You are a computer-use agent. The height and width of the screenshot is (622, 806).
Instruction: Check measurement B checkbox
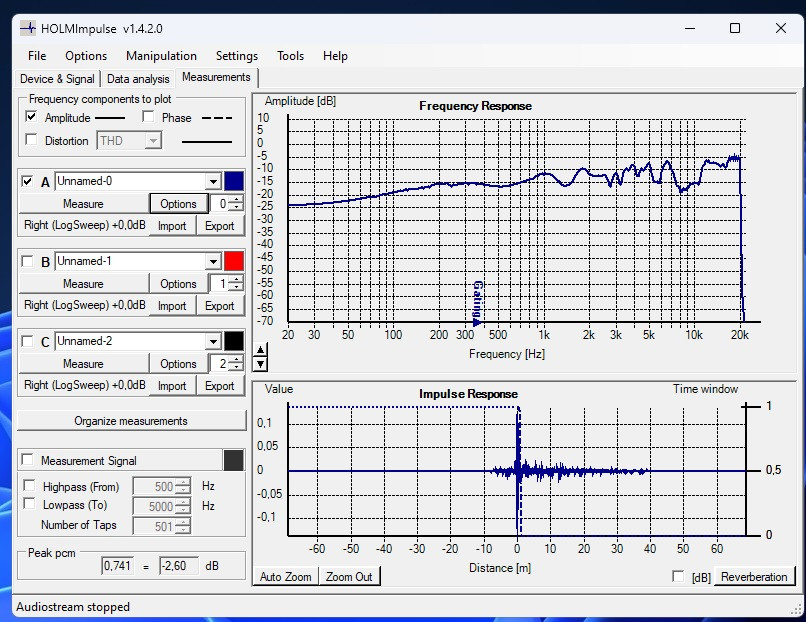click(27, 261)
